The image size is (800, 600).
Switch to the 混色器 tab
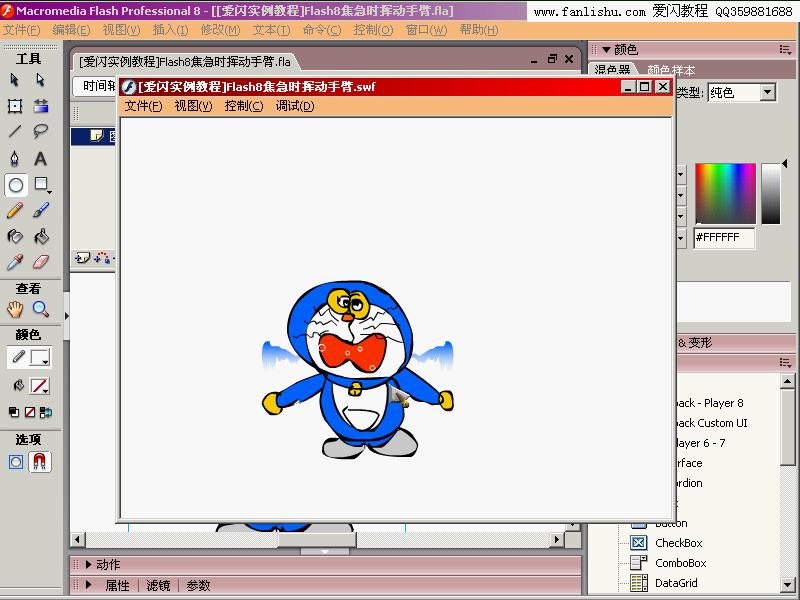point(612,70)
